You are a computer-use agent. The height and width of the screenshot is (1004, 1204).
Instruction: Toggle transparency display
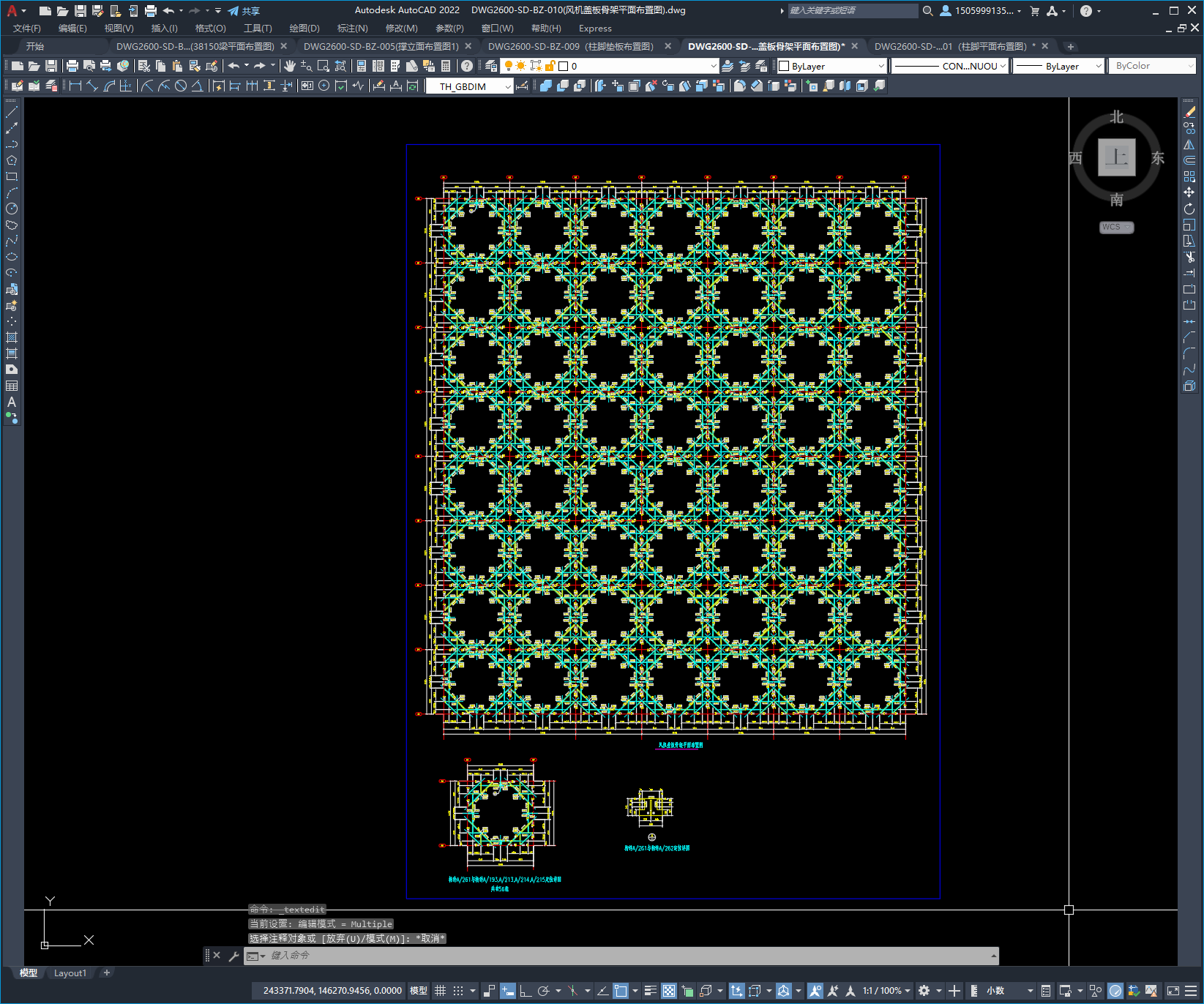pyautogui.click(x=669, y=991)
